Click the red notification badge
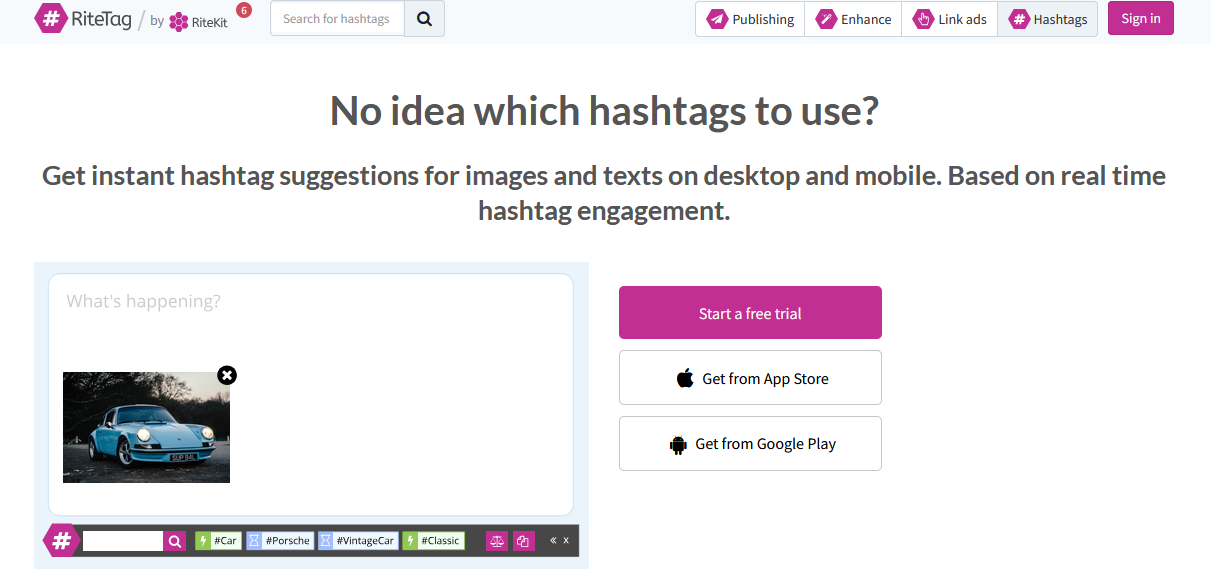The height and width of the screenshot is (581, 1211). (x=244, y=11)
